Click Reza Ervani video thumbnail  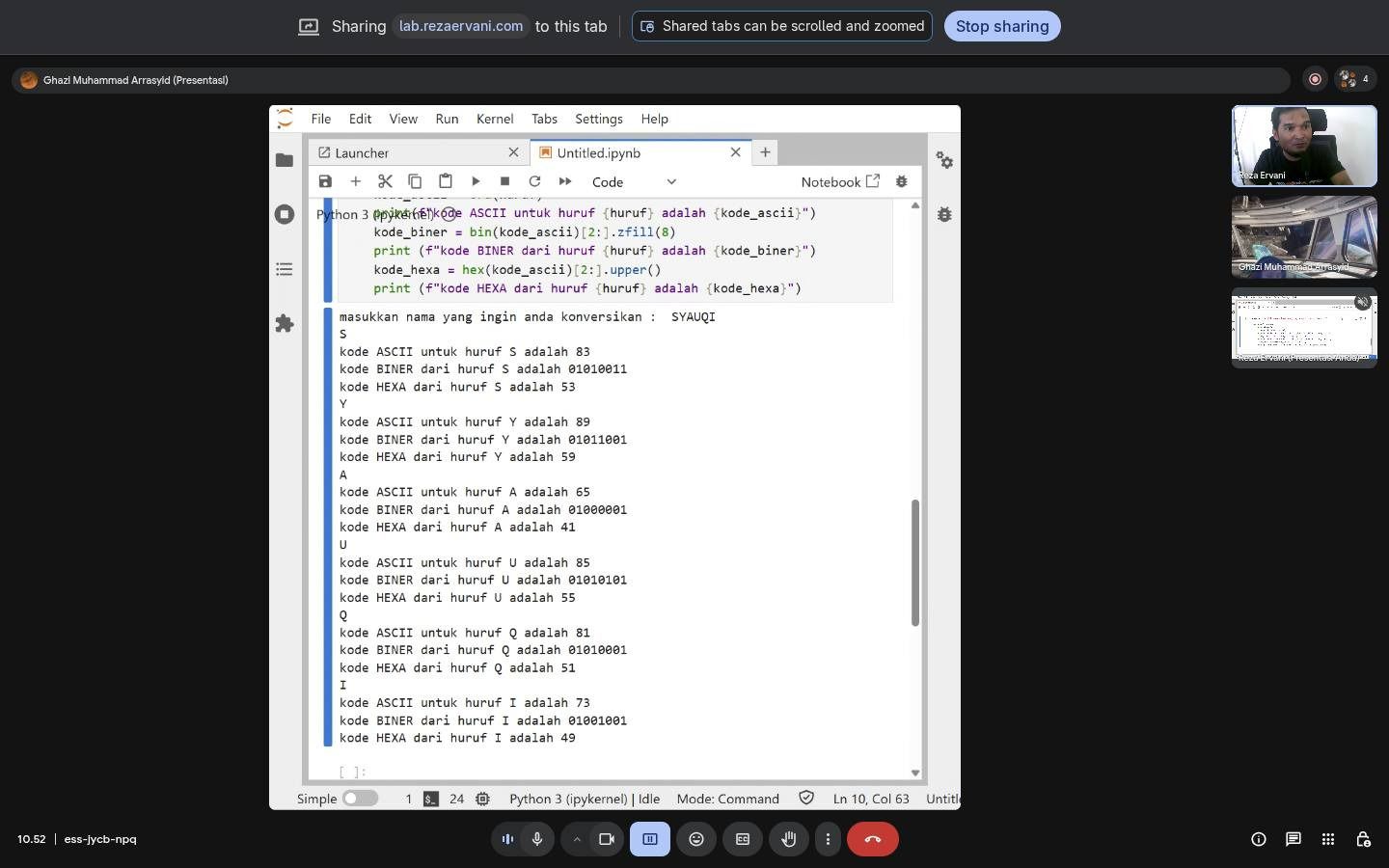pos(1304,146)
